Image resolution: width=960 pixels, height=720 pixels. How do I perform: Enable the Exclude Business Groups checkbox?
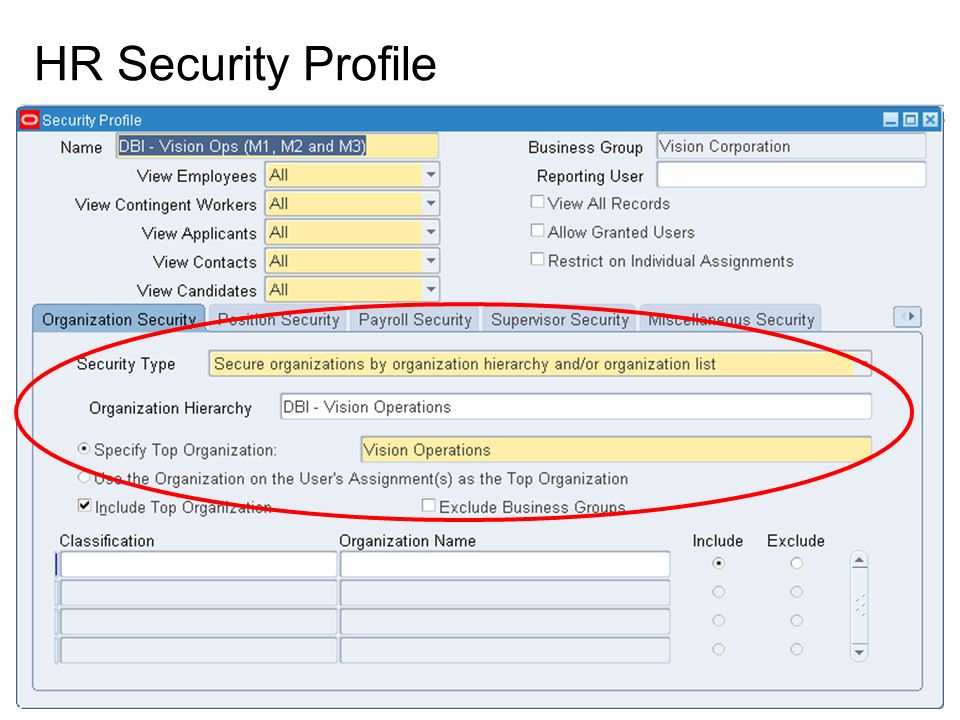pos(429,505)
